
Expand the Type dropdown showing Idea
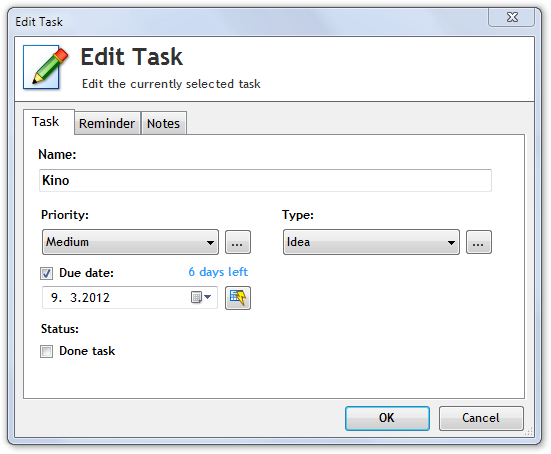371,242
